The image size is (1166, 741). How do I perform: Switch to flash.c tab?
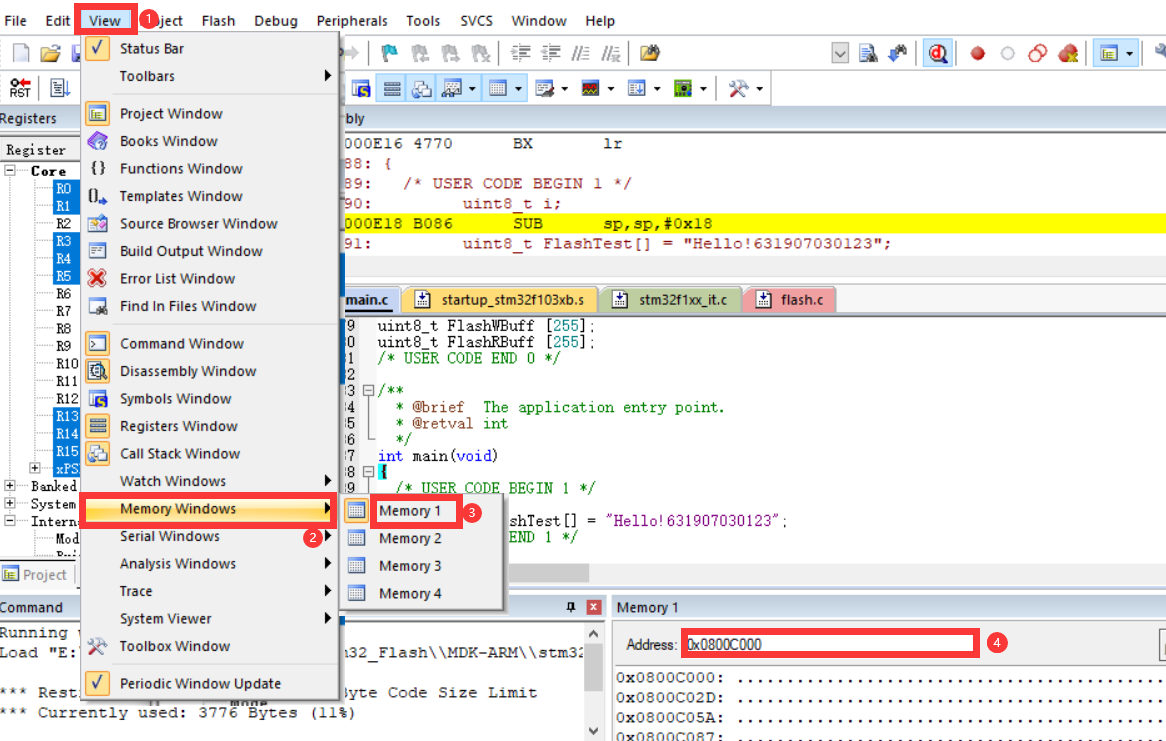(x=790, y=300)
